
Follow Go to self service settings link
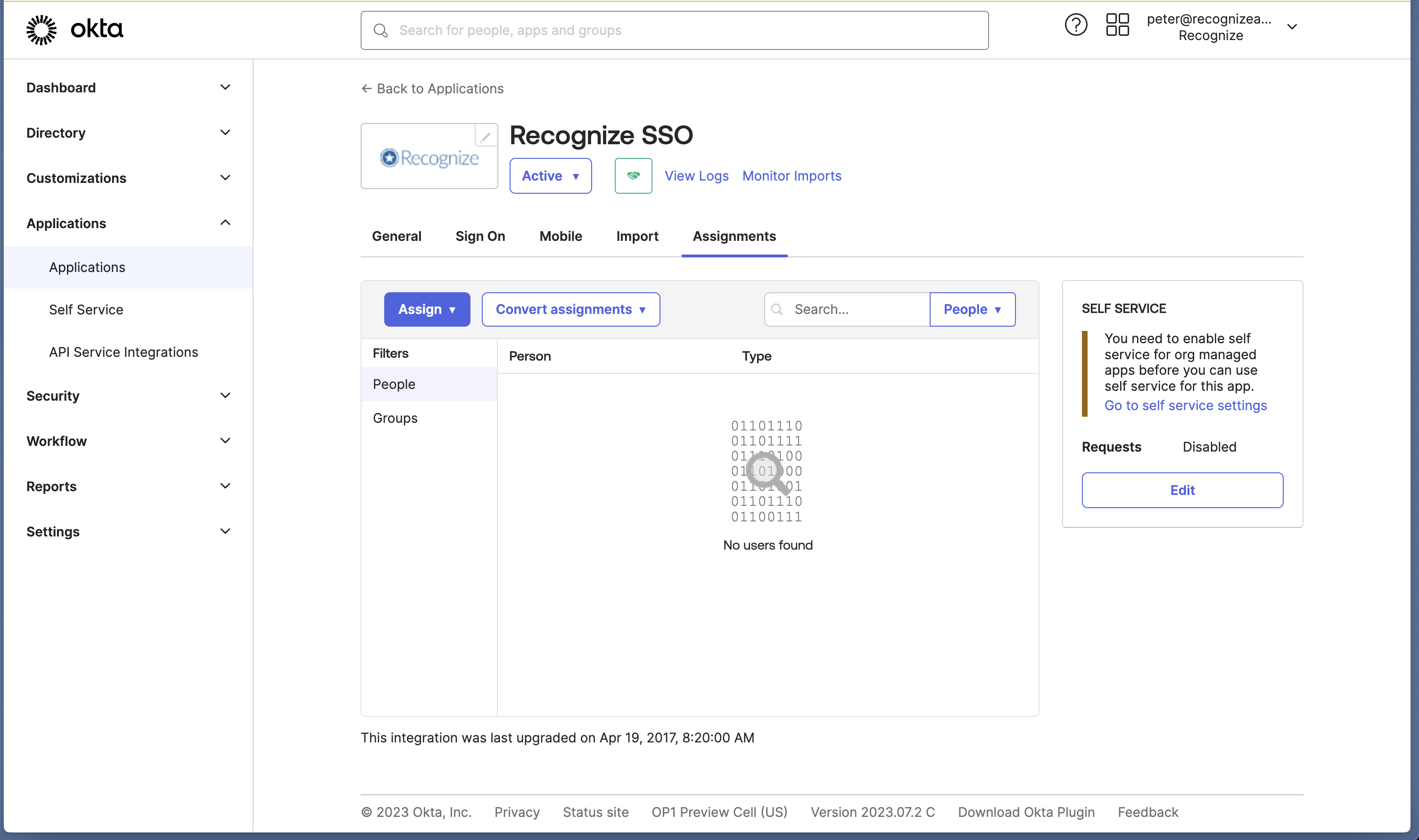click(1185, 405)
